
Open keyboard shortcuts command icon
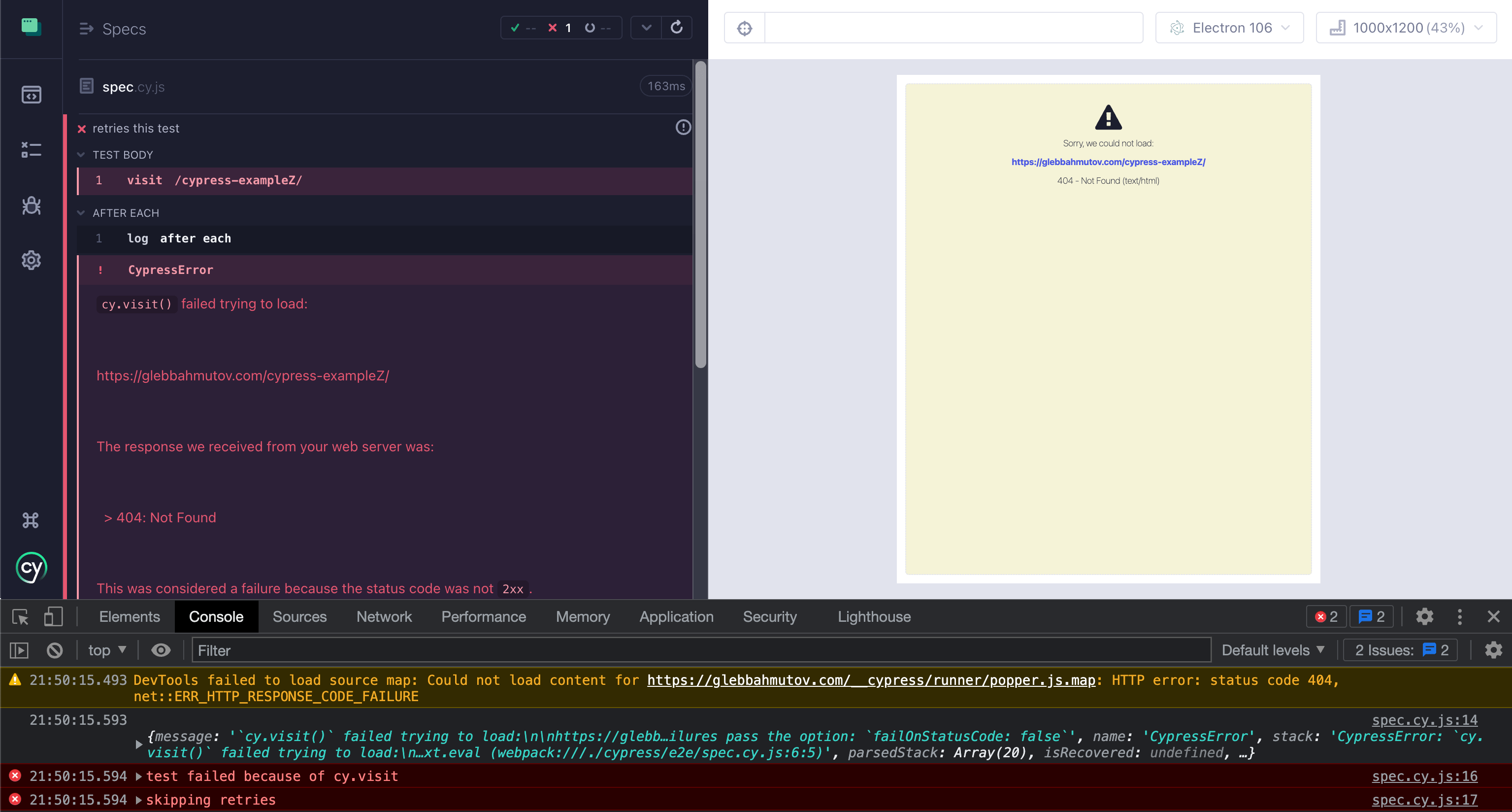click(x=31, y=520)
